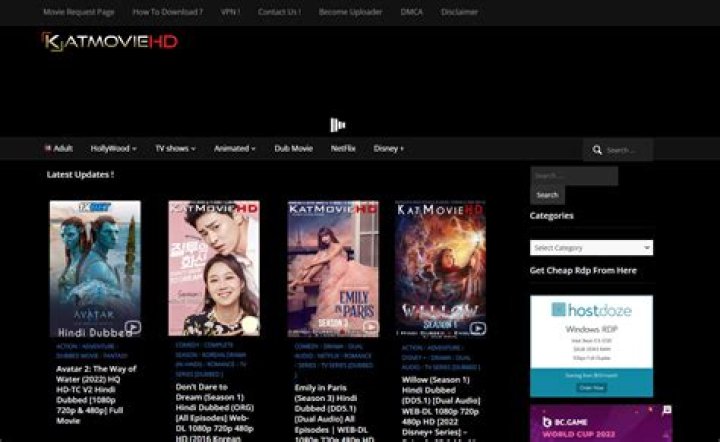Click the Latest Updates heading
This screenshot has width=720, height=442.
80,174
